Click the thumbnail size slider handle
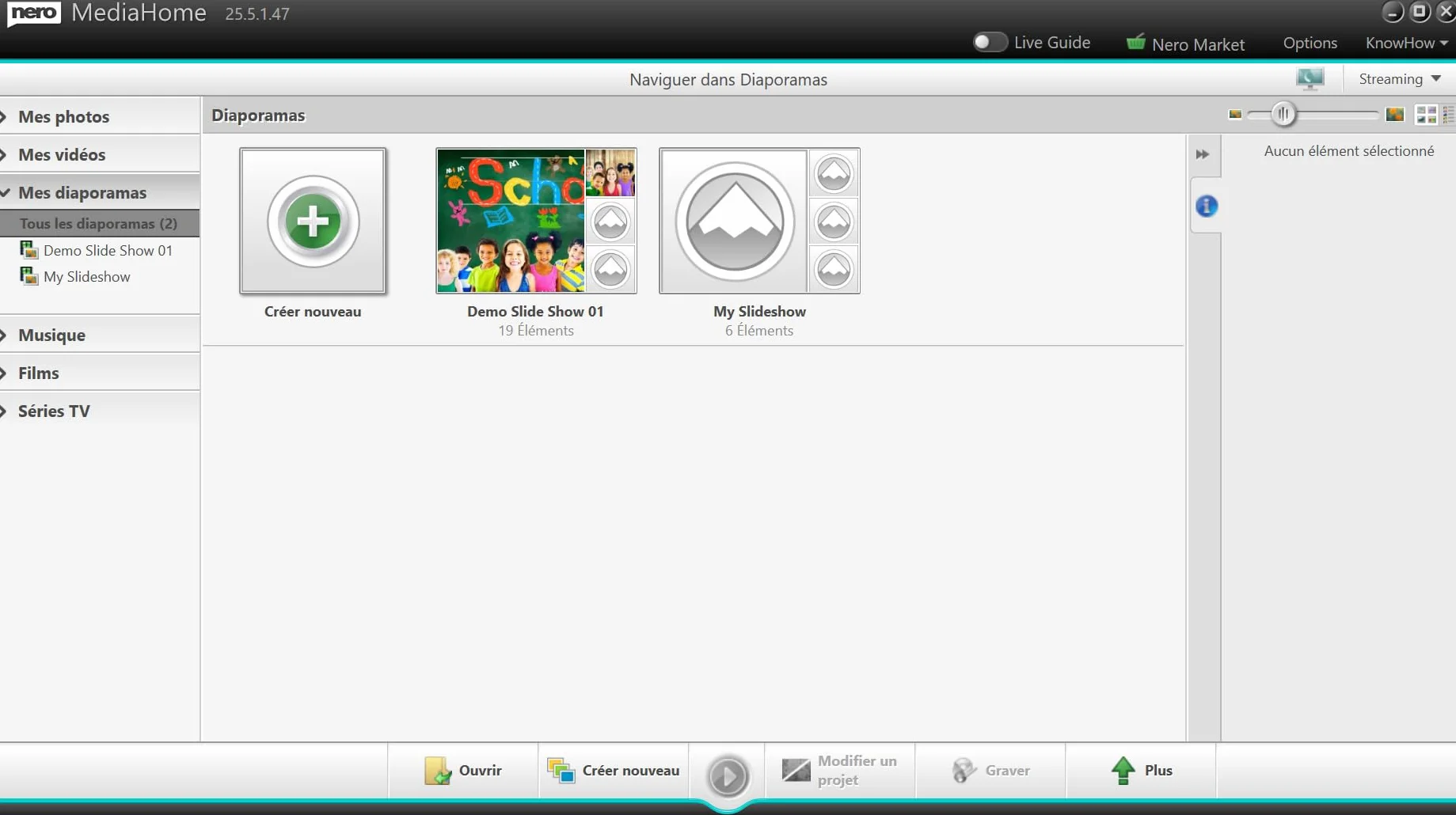1456x815 pixels. click(1283, 115)
